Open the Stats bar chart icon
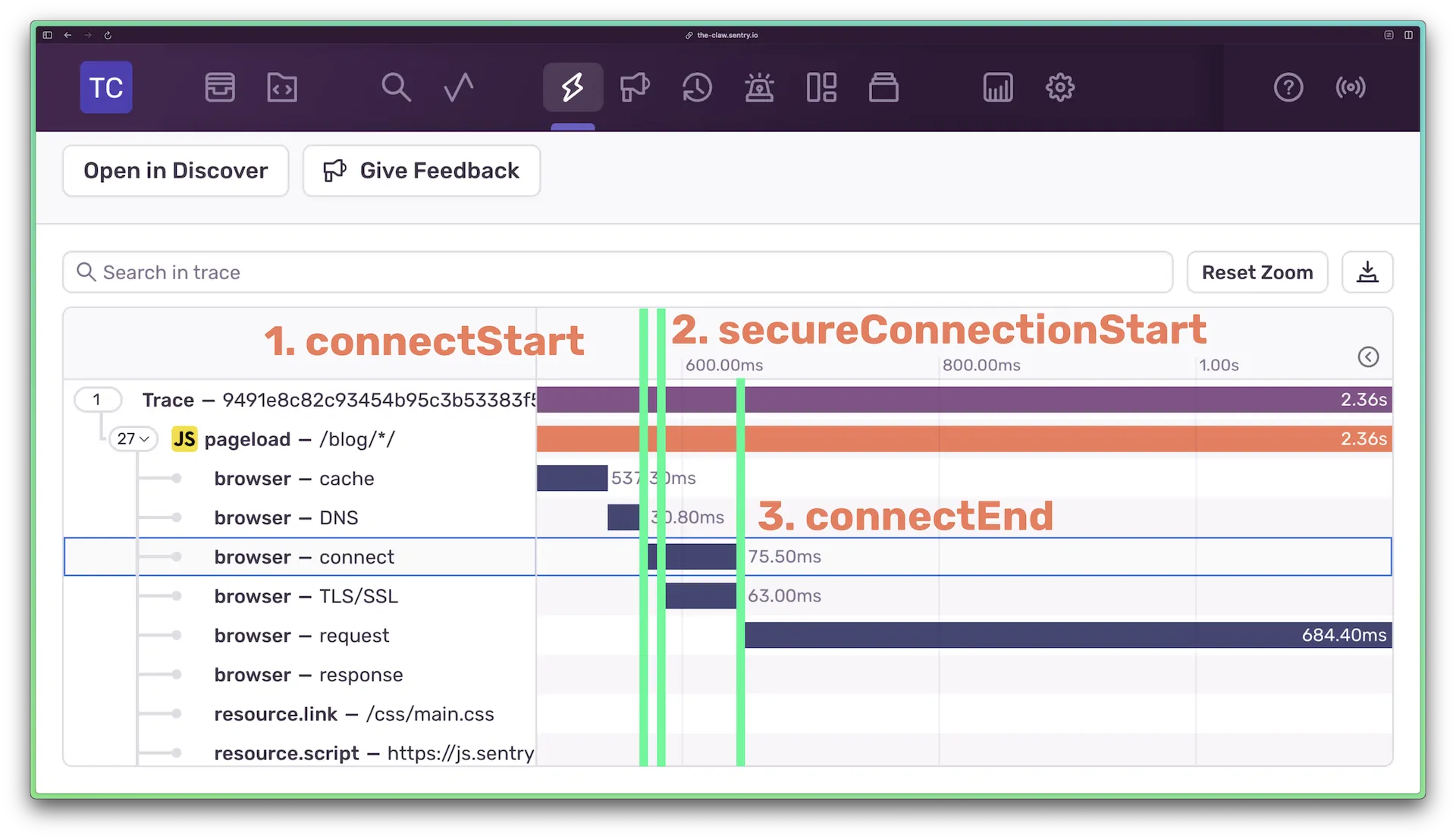The height and width of the screenshot is (839, 1456). (x=998, y=87)
